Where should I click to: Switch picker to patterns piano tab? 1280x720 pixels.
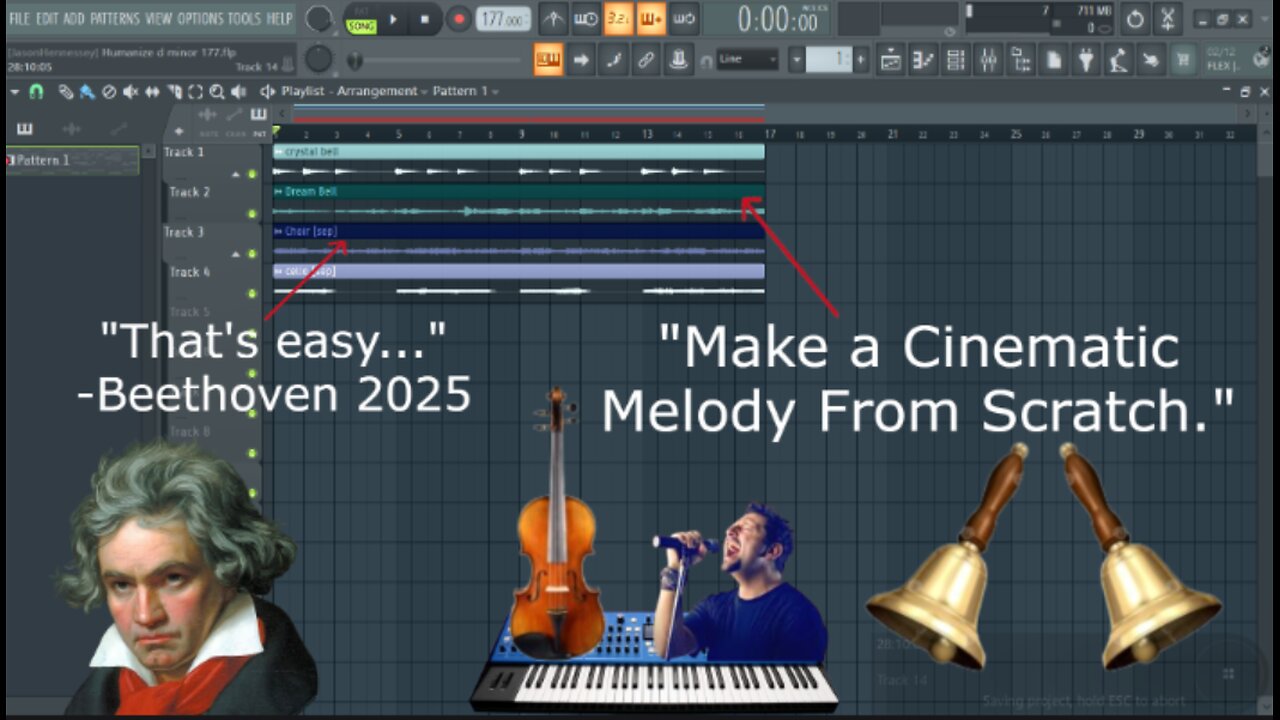24,128
